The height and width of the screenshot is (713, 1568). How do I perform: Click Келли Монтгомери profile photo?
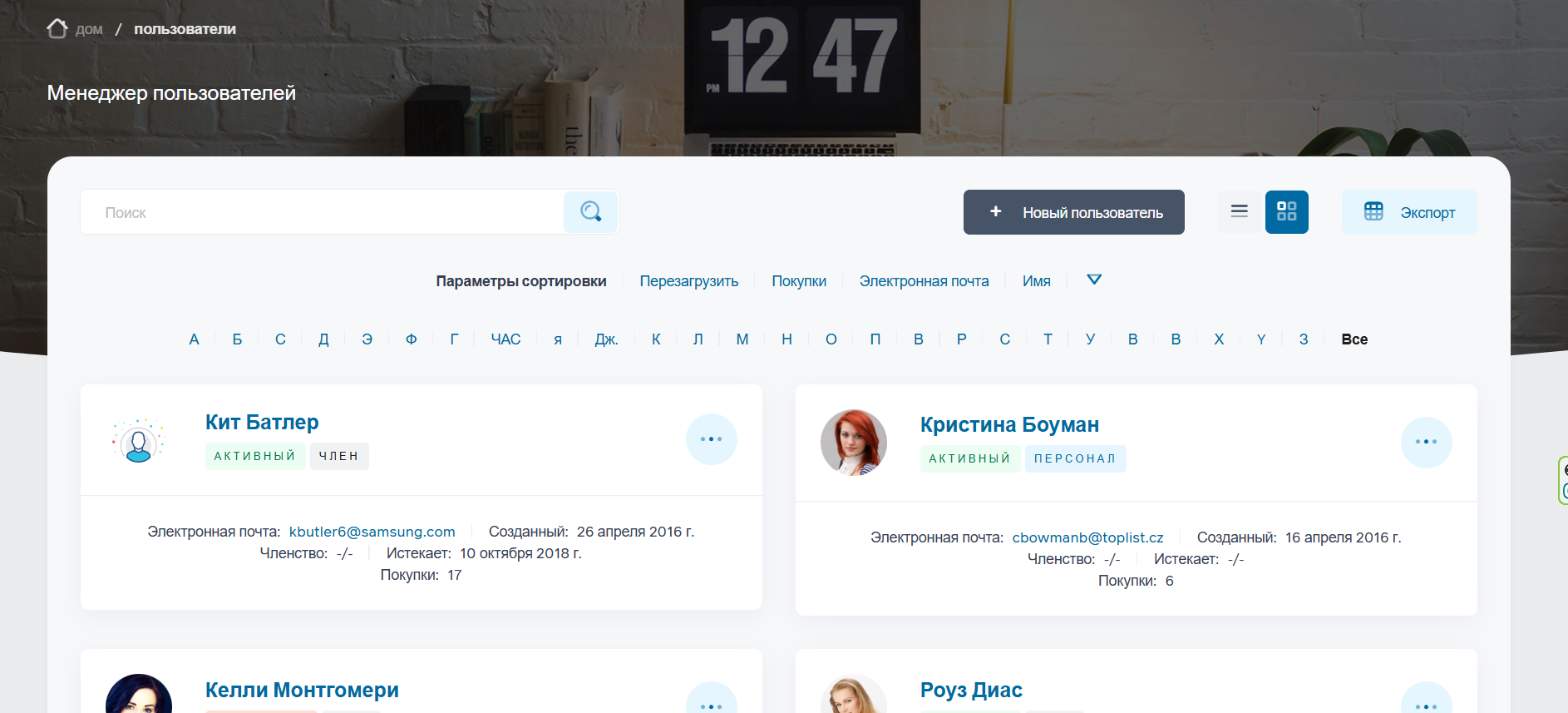(x=139, y=694)
